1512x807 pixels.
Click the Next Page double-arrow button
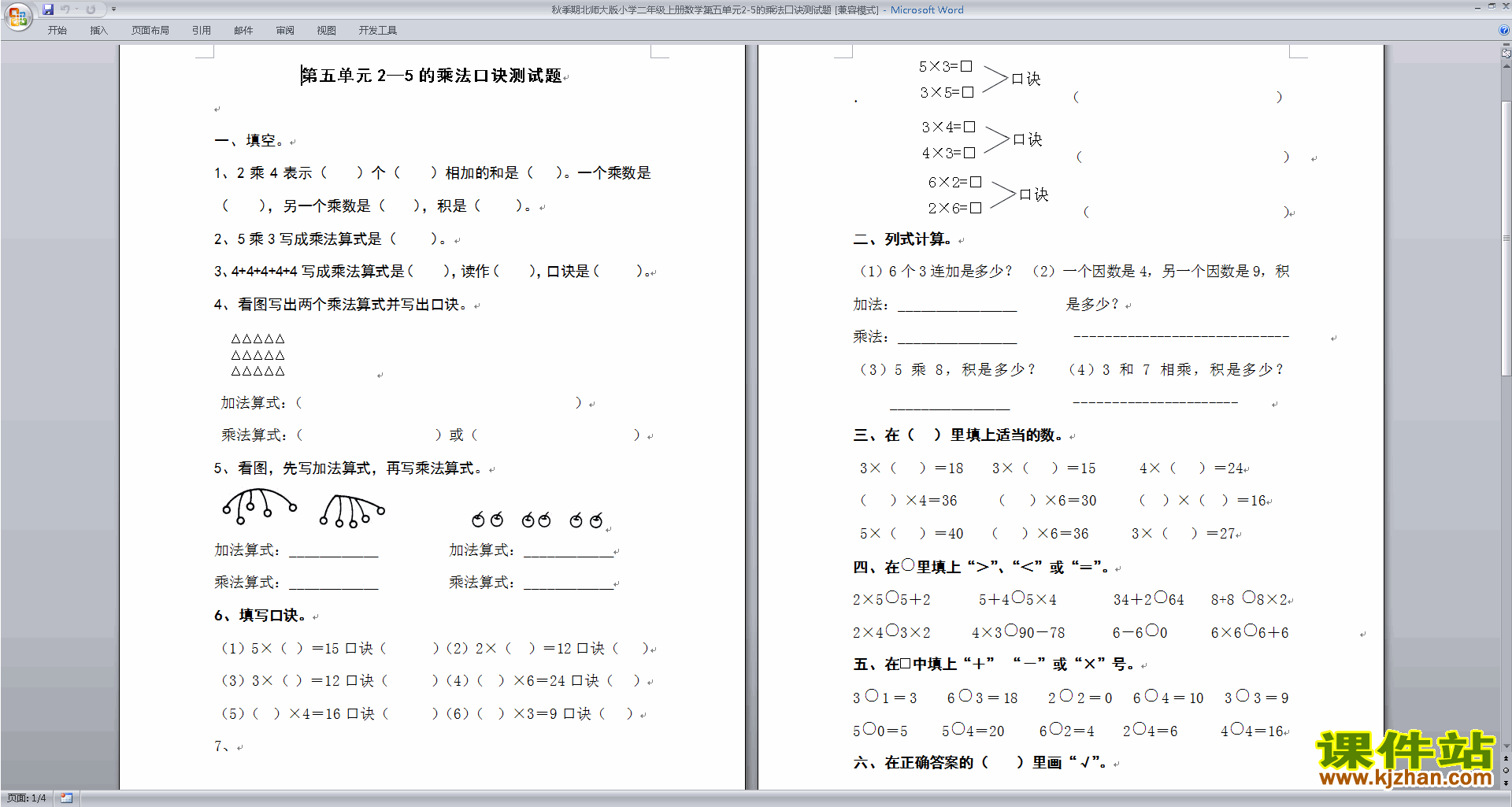pos(1506,783)
